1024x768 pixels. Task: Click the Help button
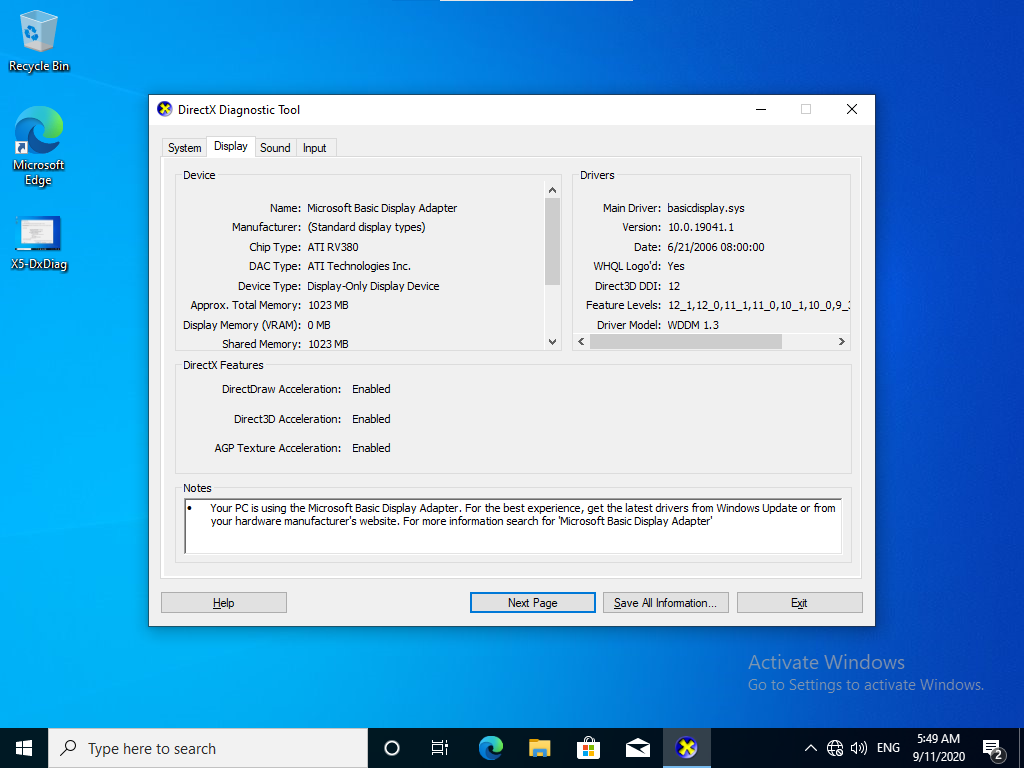click(x=223, y=603)
